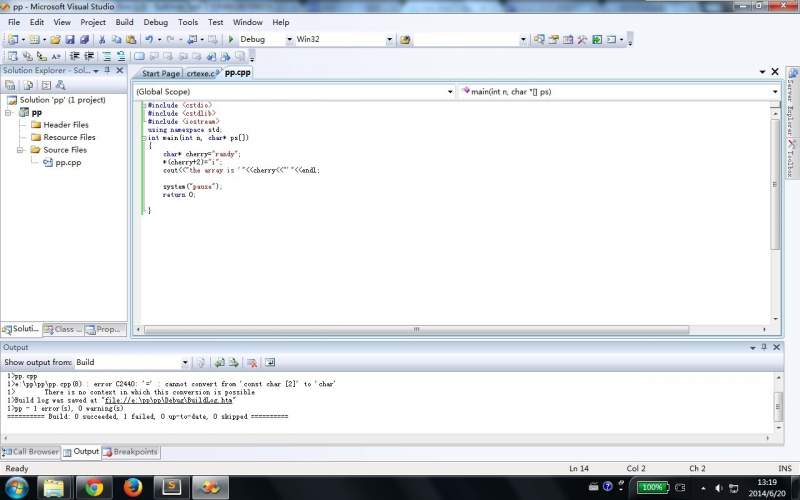The image size is (800, 500).
Task: Click Find in Files icon
Action: (x=405, y=39)
